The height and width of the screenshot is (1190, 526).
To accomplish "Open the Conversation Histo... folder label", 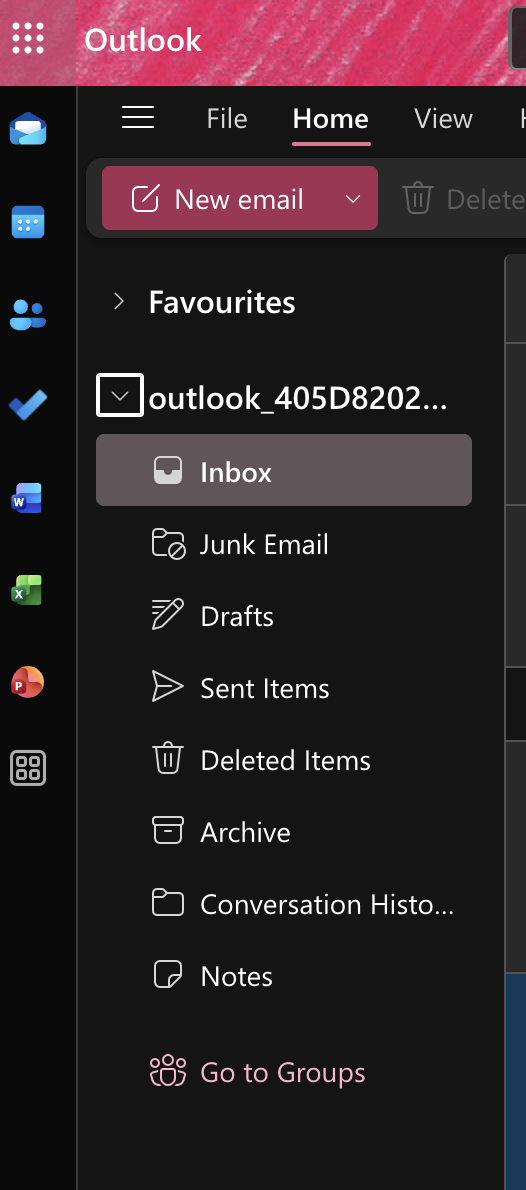I will (327, 905).
